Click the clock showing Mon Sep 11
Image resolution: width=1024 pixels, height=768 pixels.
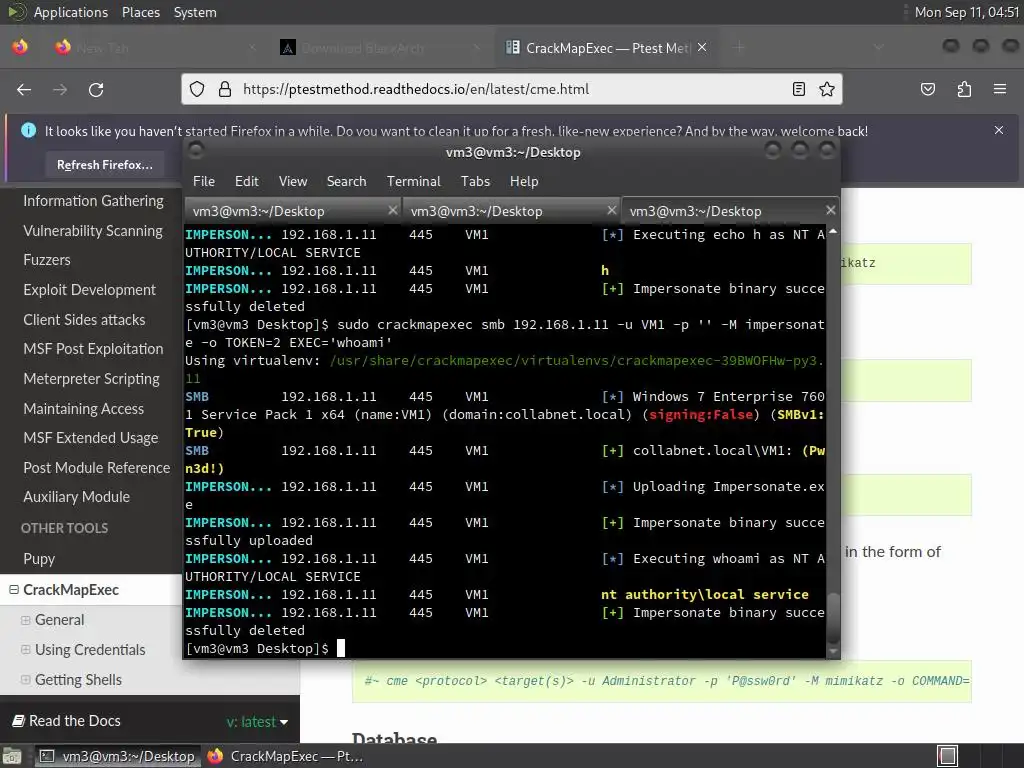point(967,12)
